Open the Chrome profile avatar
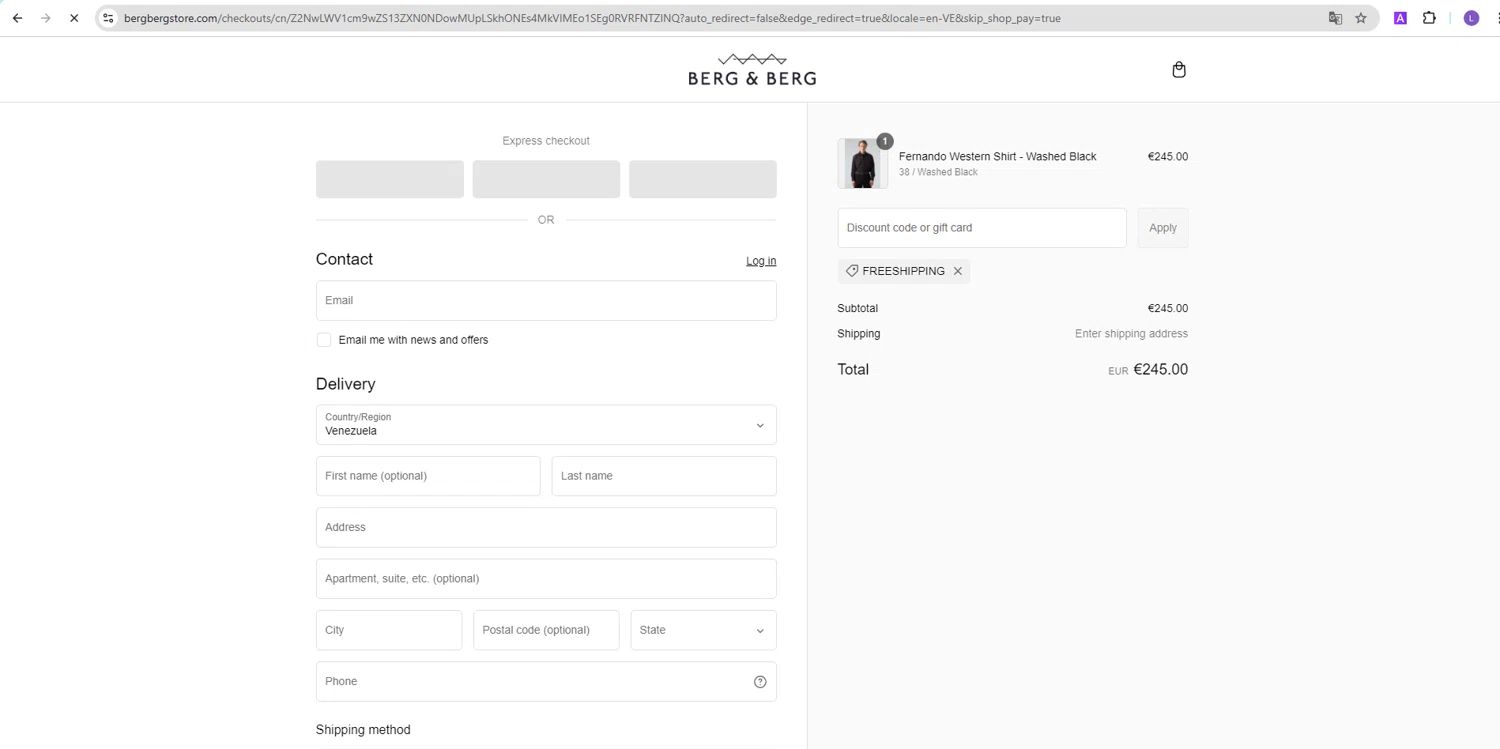Image resolution: width=1500 pixels, height=749 pixels. click(x=1471, y=18)
